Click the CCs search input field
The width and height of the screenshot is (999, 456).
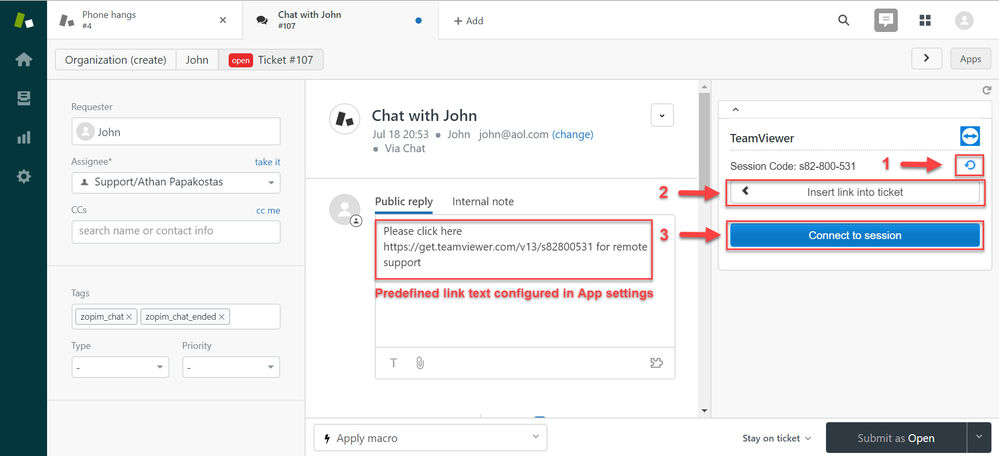click(176, 231)
